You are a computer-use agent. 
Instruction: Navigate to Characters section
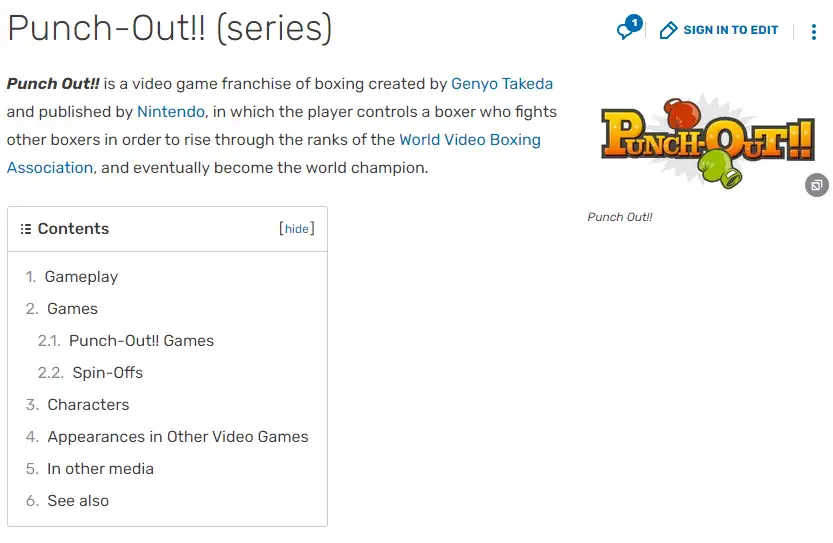[x=88, y=405]
